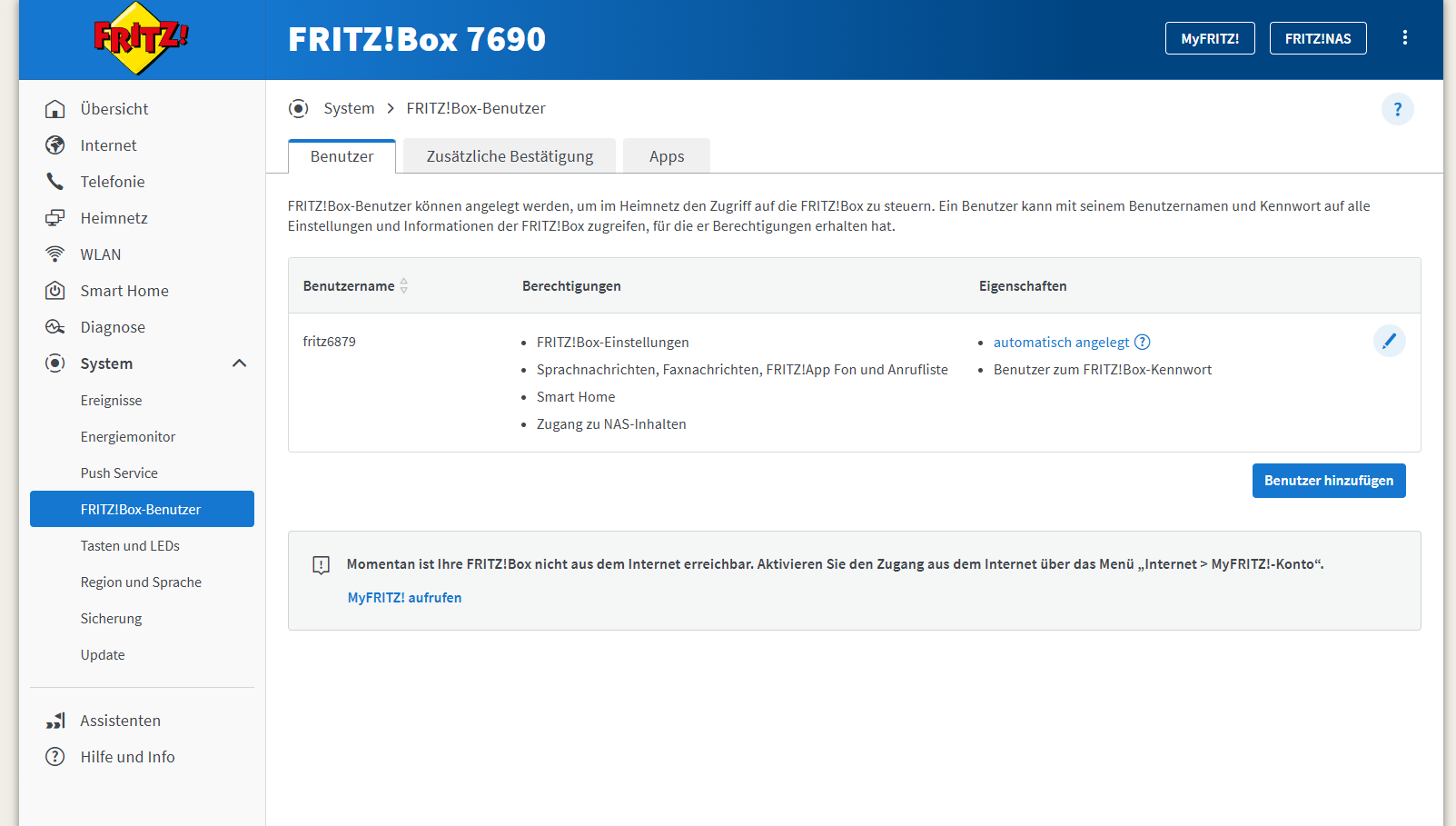Click the breadcrumb System icon
This screenshot has width=1456, height=826.
299,109
